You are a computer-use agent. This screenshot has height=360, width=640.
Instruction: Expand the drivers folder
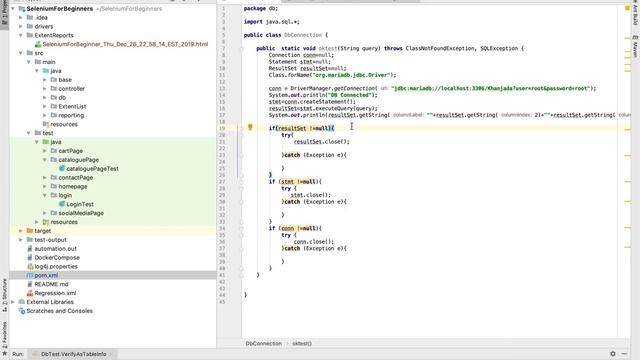click(21, 27)
